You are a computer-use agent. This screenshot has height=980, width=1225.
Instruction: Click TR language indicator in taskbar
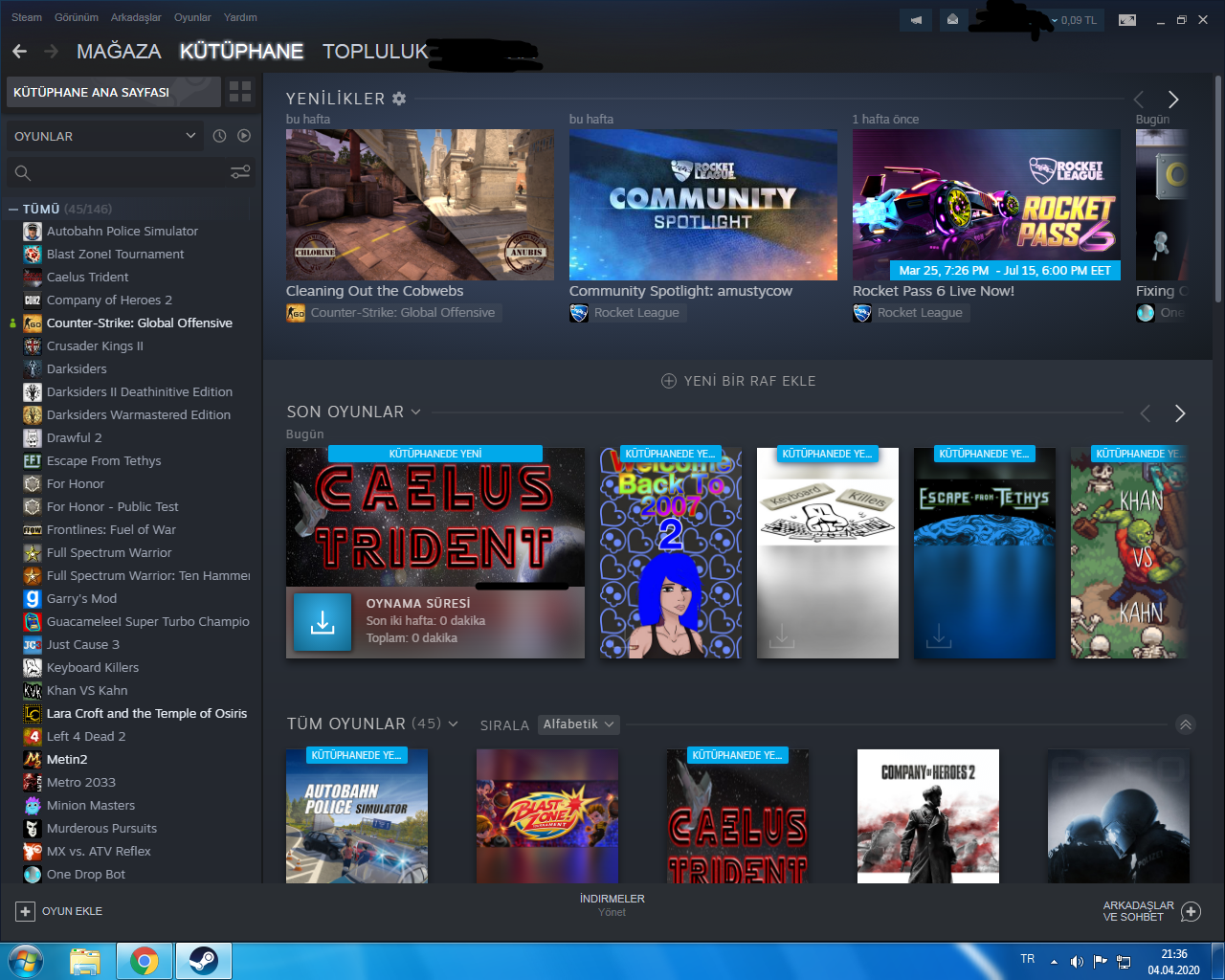1028,959
